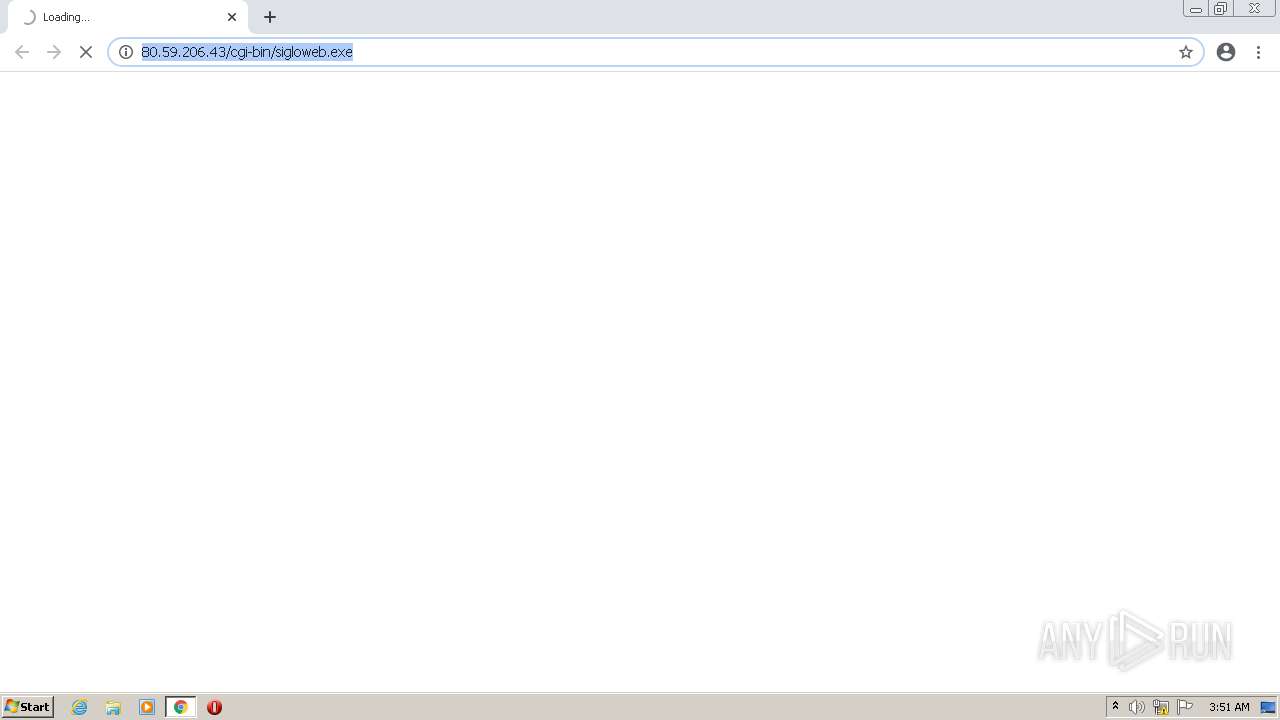Viewport: 1280px width, 720px height.
Task: Open a new tab
Action: (x=270, y=17)
